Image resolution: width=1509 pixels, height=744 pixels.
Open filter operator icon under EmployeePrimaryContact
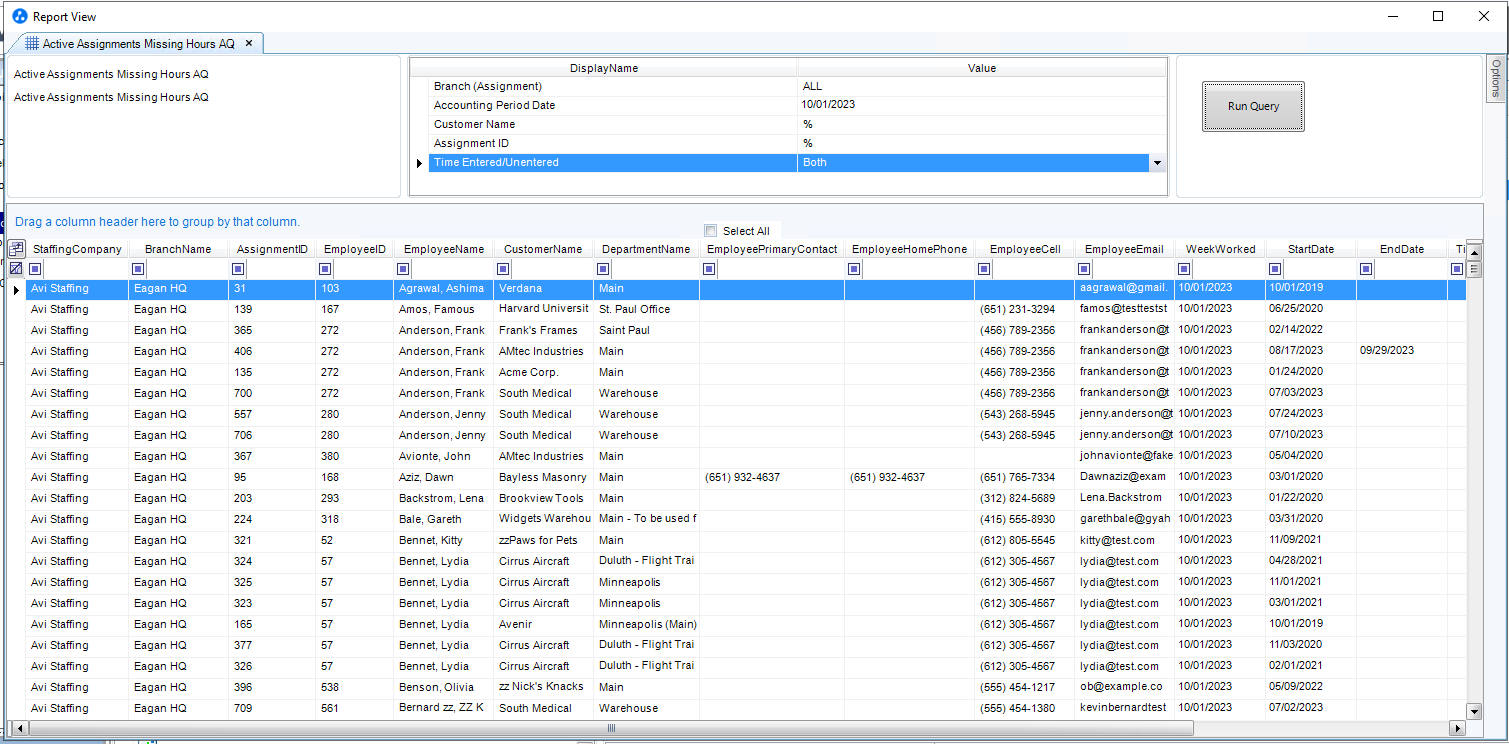tap(709, 269)
